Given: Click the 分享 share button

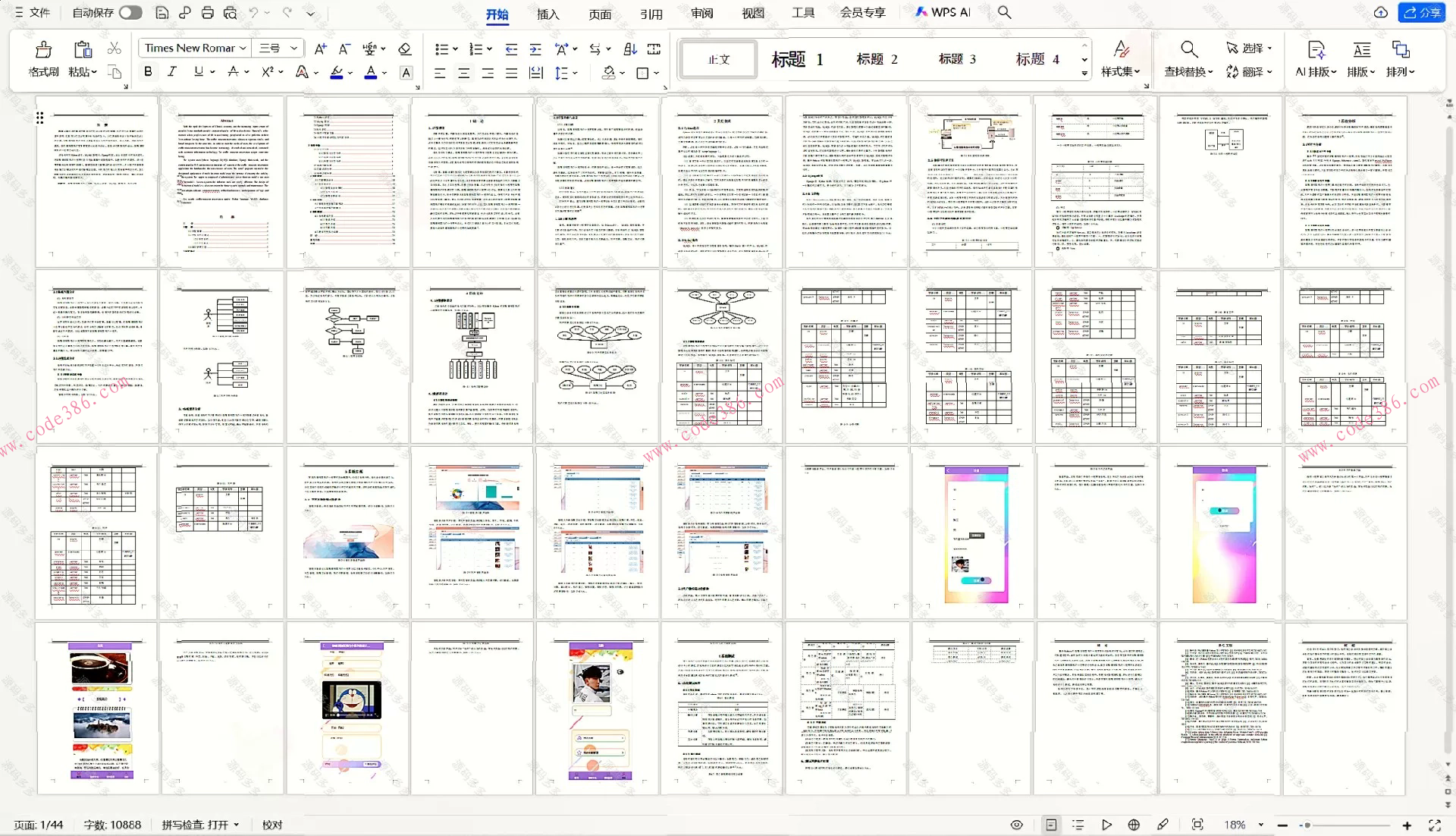Looking at the screenshot, I should (x=1421, y=12).
